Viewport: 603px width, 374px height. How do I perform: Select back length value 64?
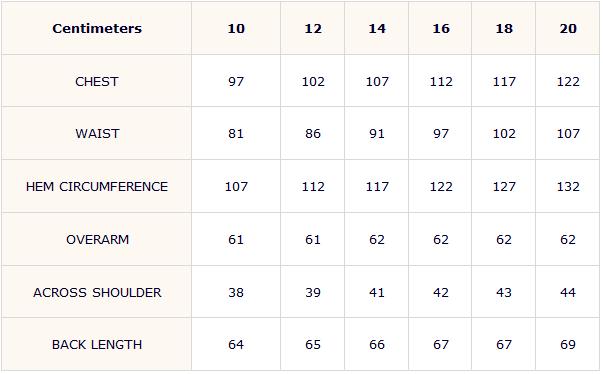[236, 345]
